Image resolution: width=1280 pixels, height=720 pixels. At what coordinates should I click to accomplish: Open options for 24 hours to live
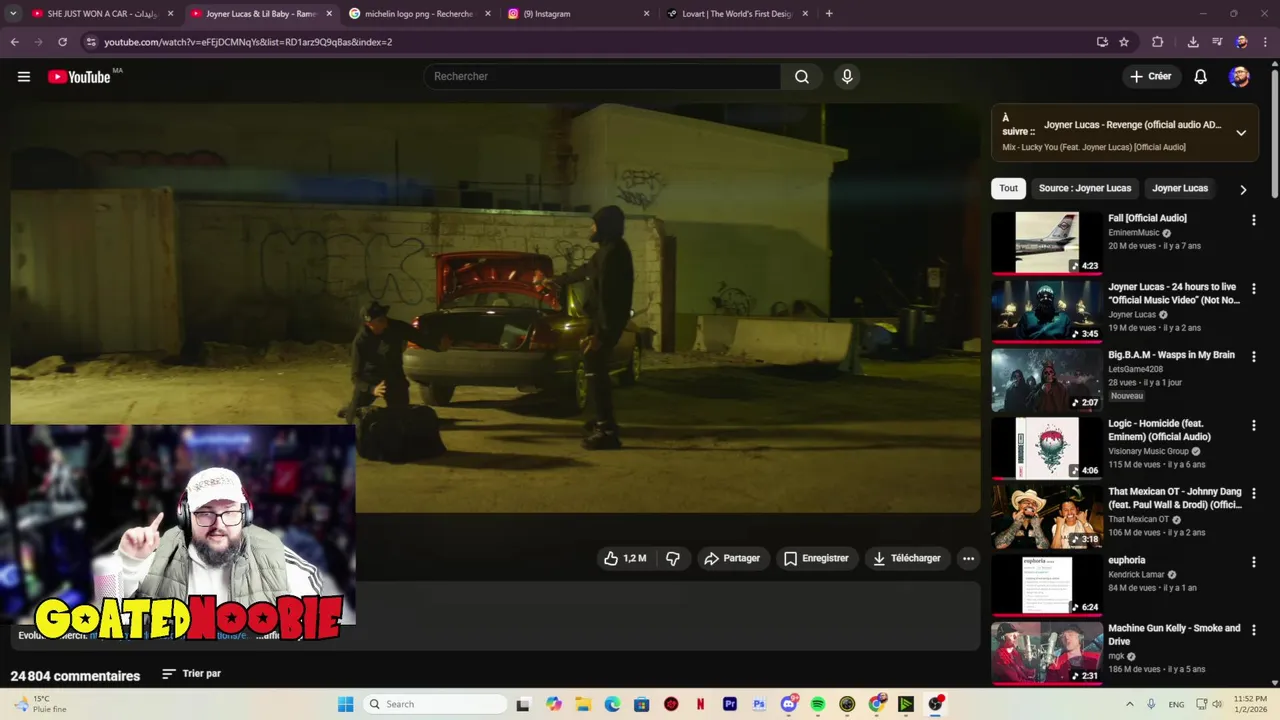coord(1254,288)
